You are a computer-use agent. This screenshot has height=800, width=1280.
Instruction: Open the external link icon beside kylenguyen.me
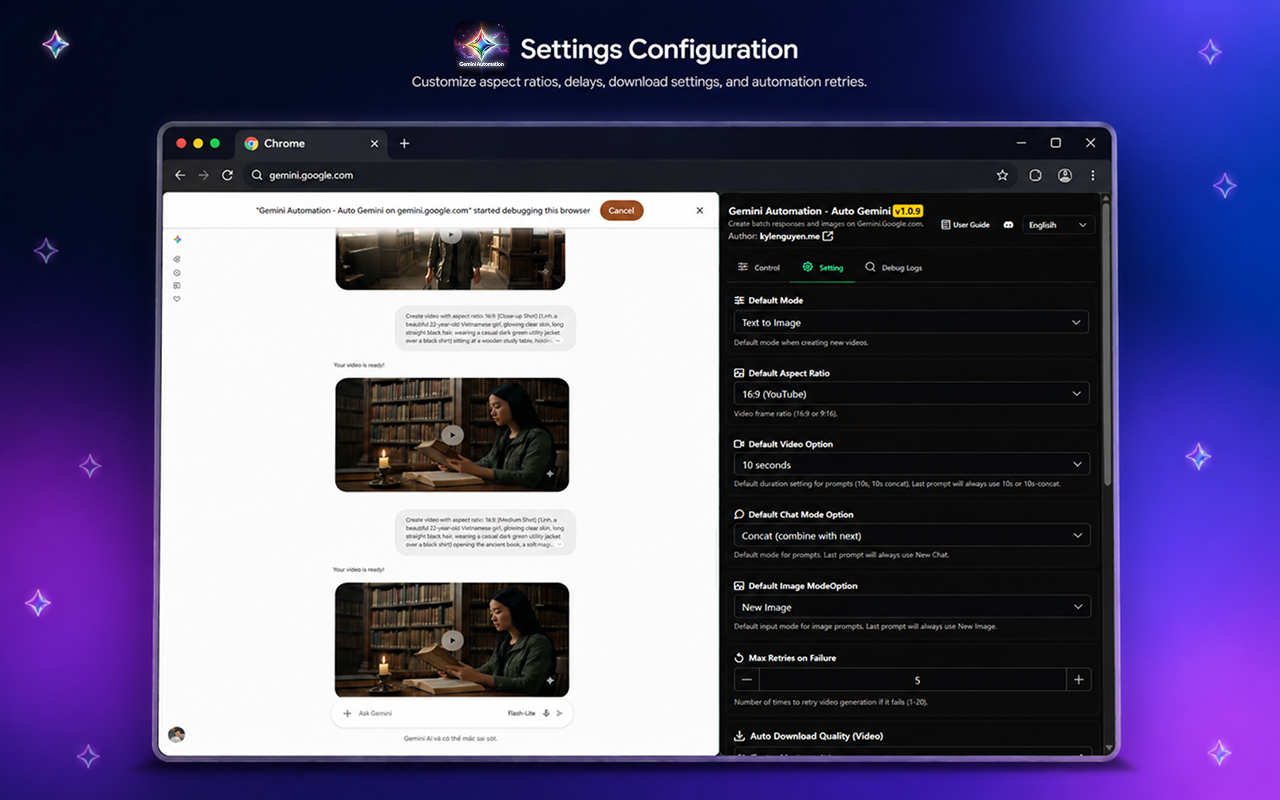click(827, 237)
